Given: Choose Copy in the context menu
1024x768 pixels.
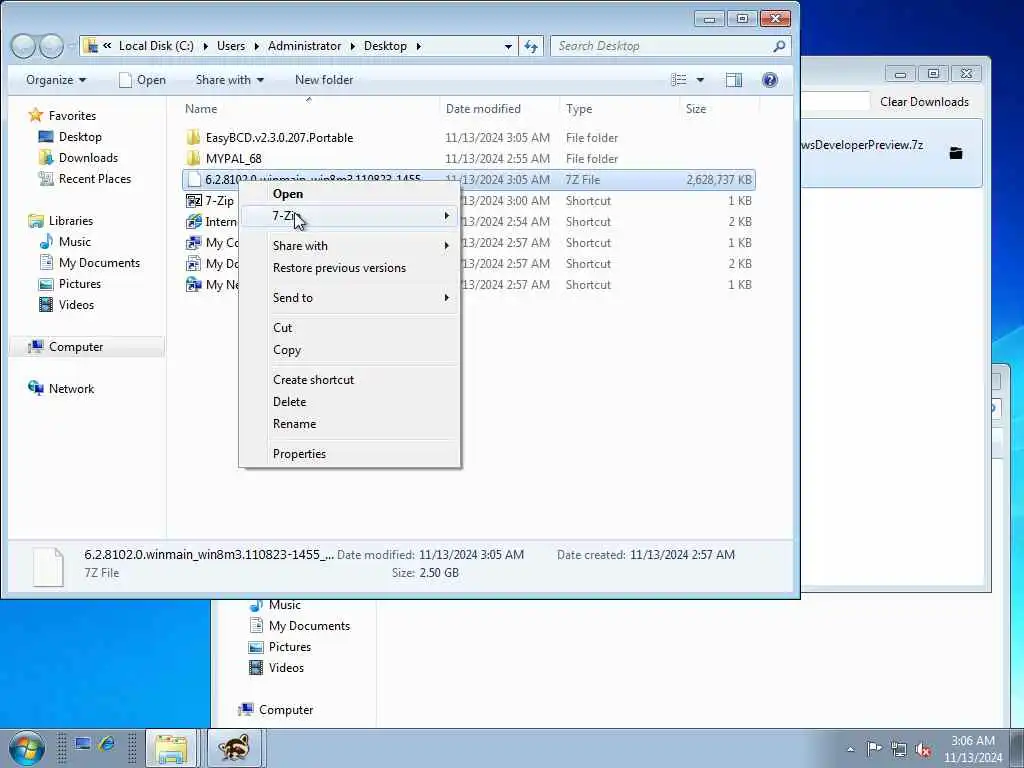Looking at the screenshot, I should (351, 350).
